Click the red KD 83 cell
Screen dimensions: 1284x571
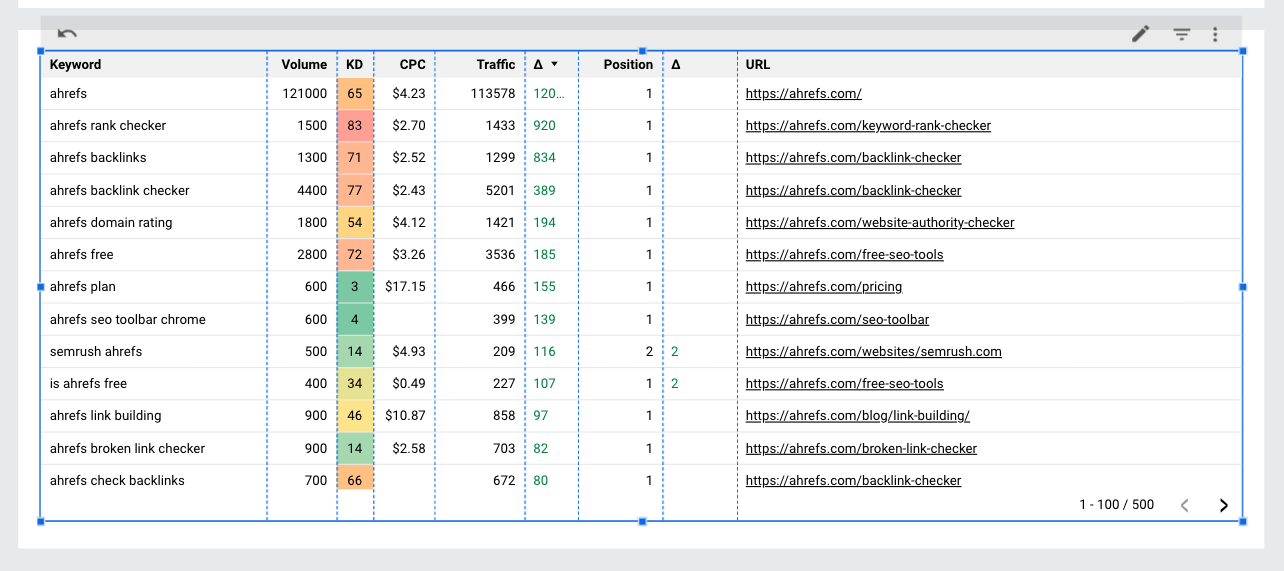pyautogui.click(x=355, y=126)
